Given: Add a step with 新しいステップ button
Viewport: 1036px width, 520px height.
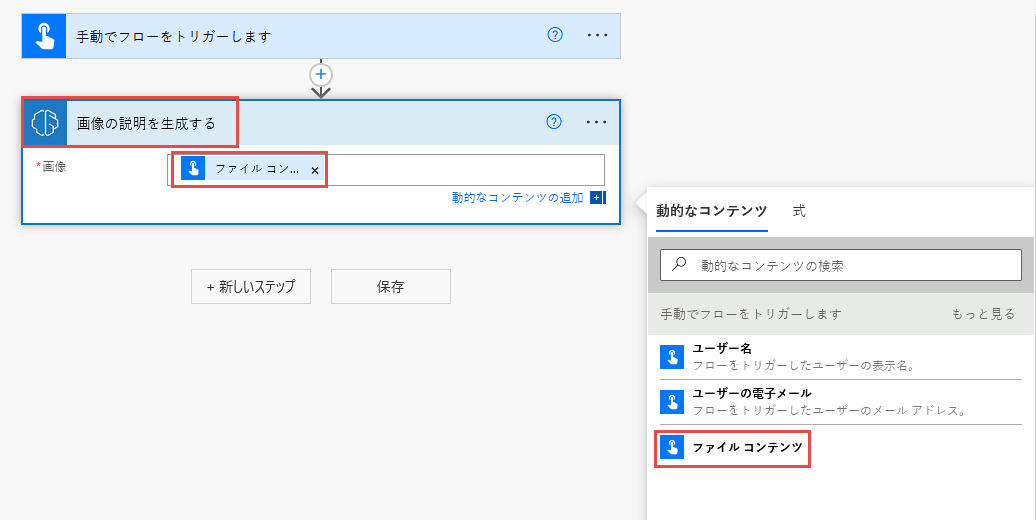Looking at the screenshot, I should (x=251, y=287).
